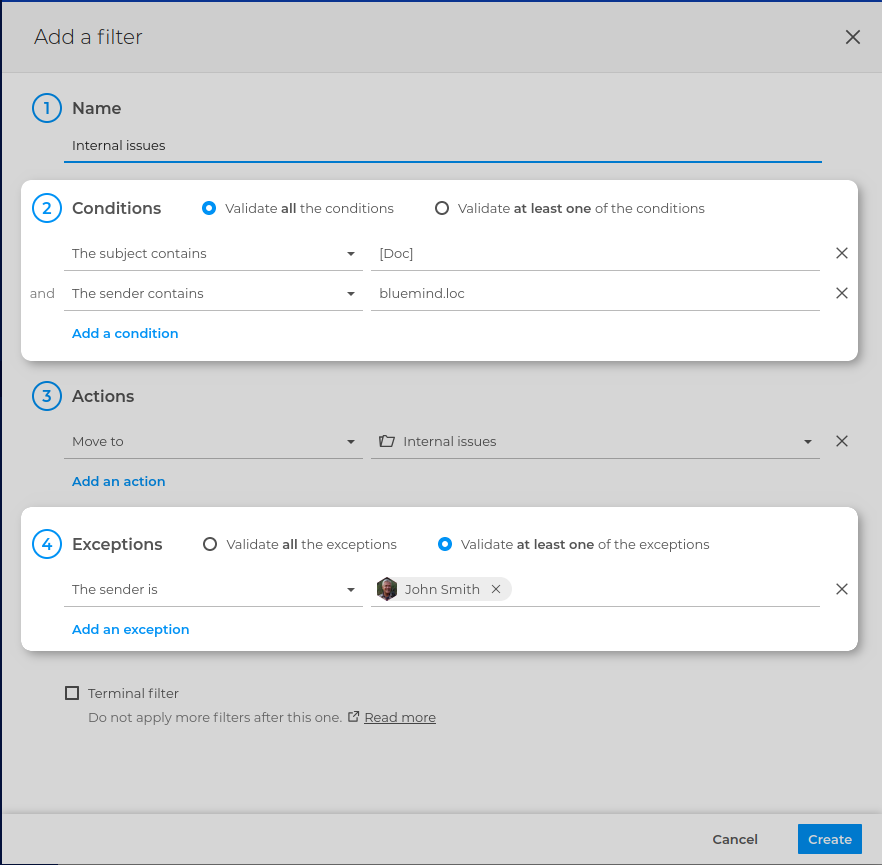The image size is (882, 865).
Task: Click the Add a condition link
Action: coord(125,333)
